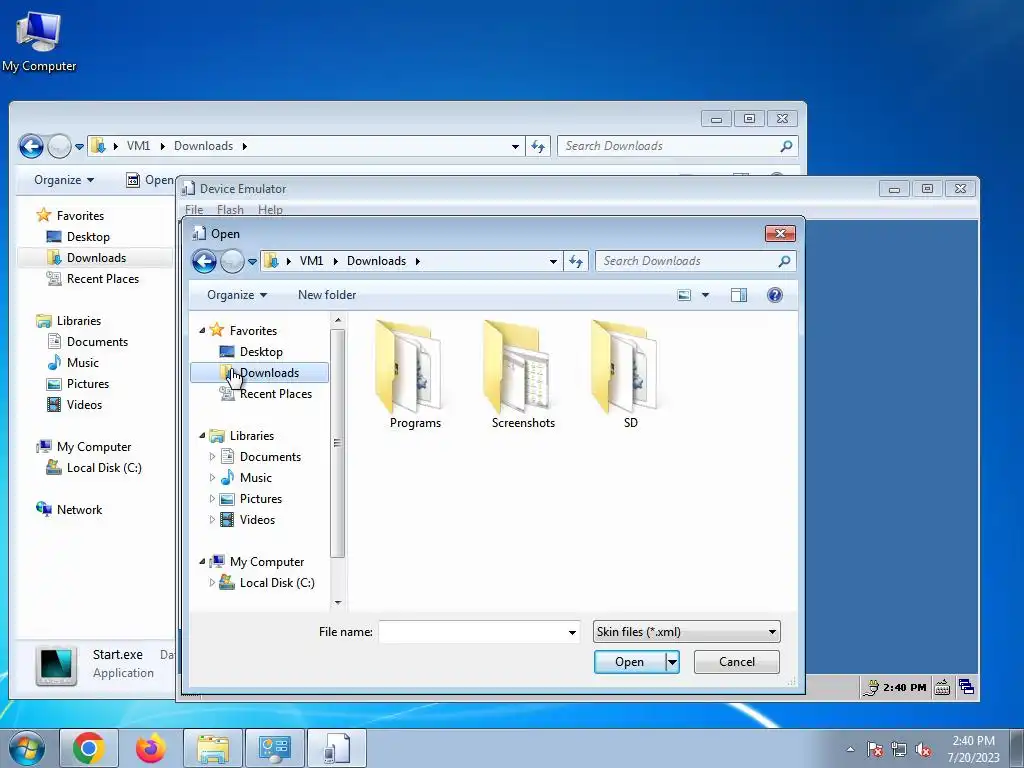Open Device Emulator taskbar icon
This screenshot has width=1024, height=768.
337,748
